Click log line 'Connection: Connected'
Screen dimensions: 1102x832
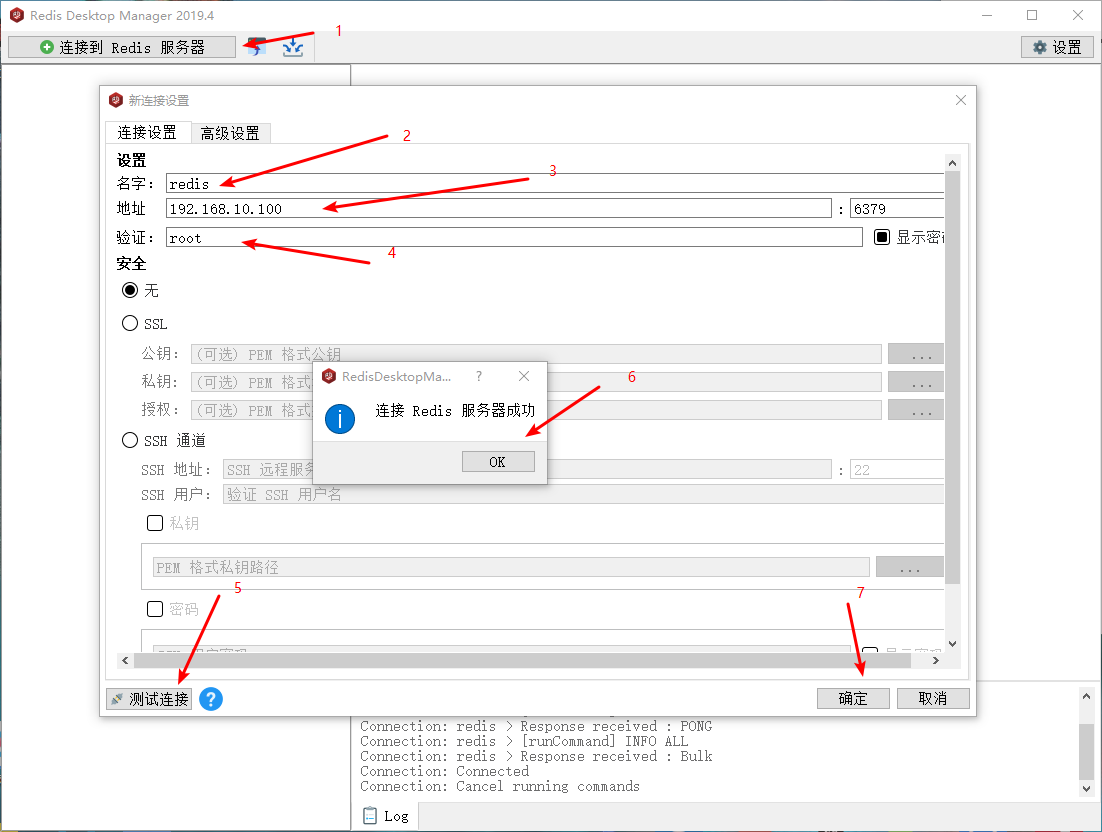445,772
